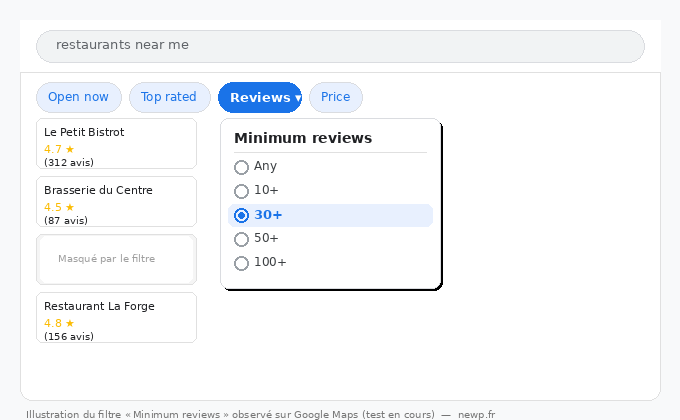Click the 4.7 star rating icon
The image size is (680, 420).
tap(70, 149)
